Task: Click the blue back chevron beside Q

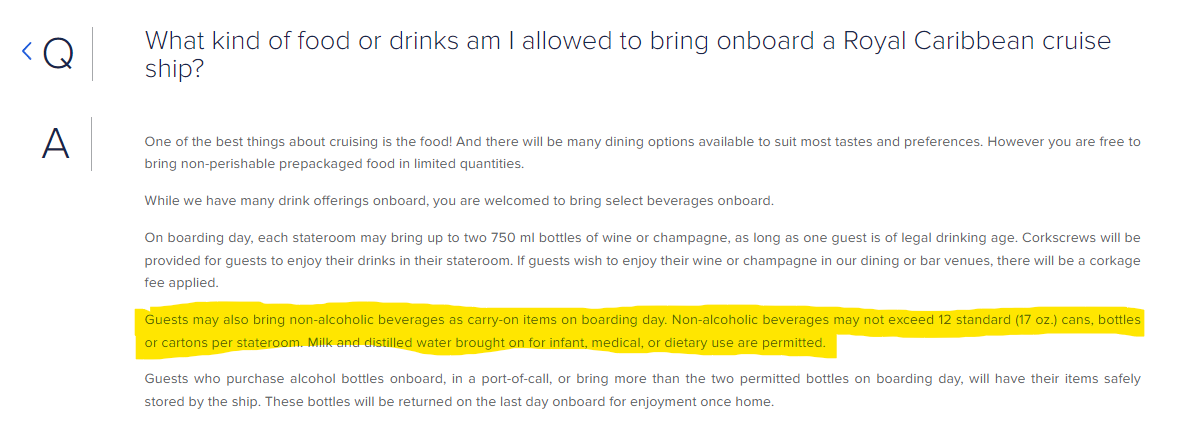Action: pos(26,52)
